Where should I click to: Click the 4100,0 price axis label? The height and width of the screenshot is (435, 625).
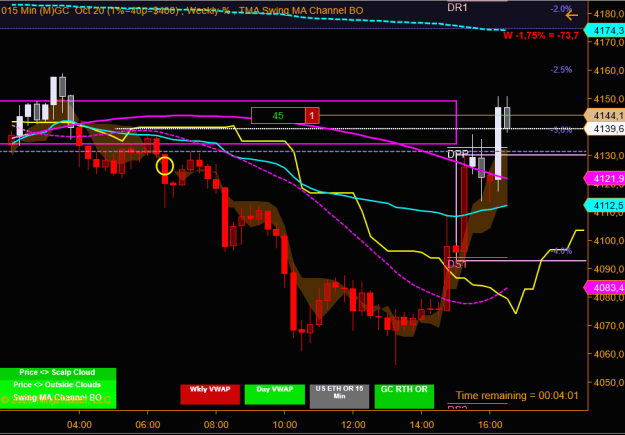click(x=609, y=240)
